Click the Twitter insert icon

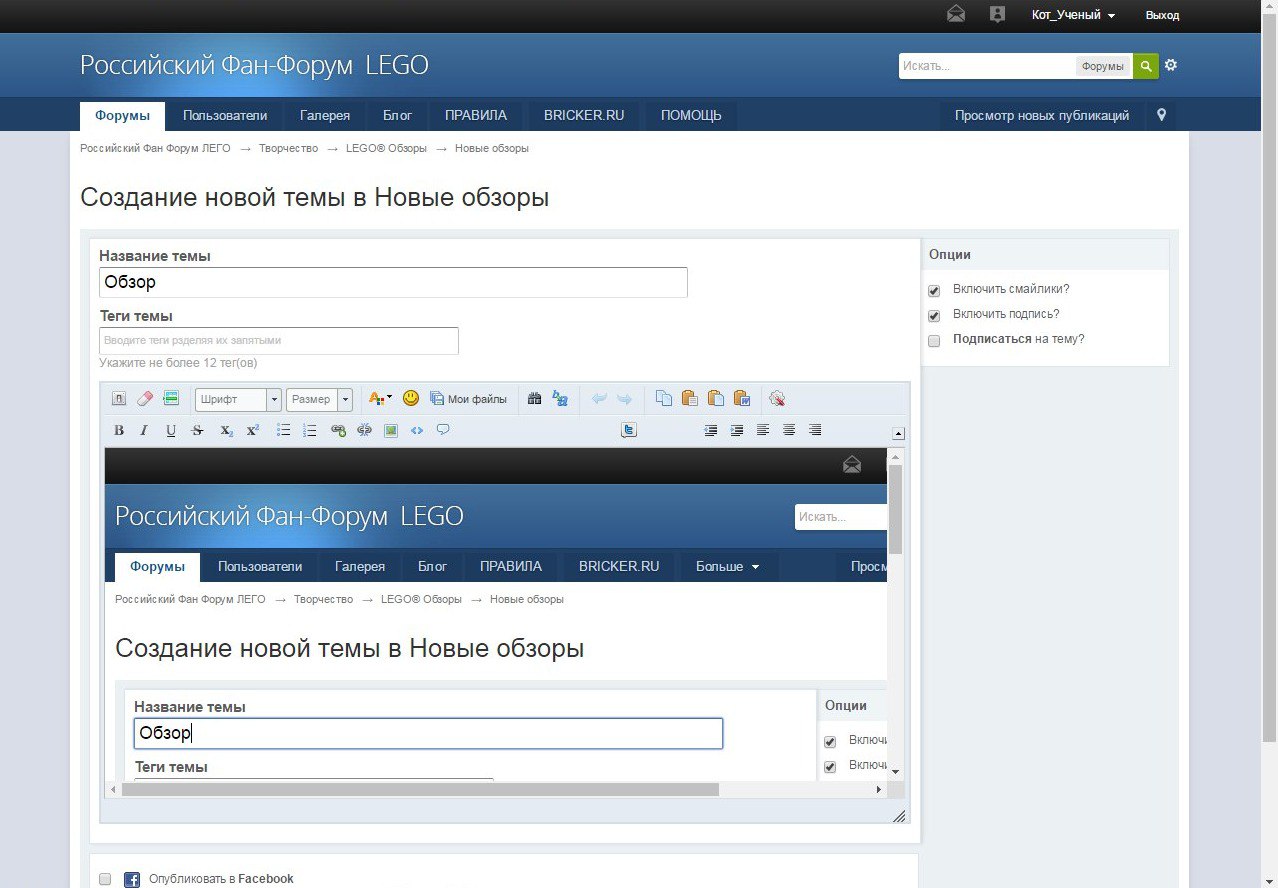(629, 430)
